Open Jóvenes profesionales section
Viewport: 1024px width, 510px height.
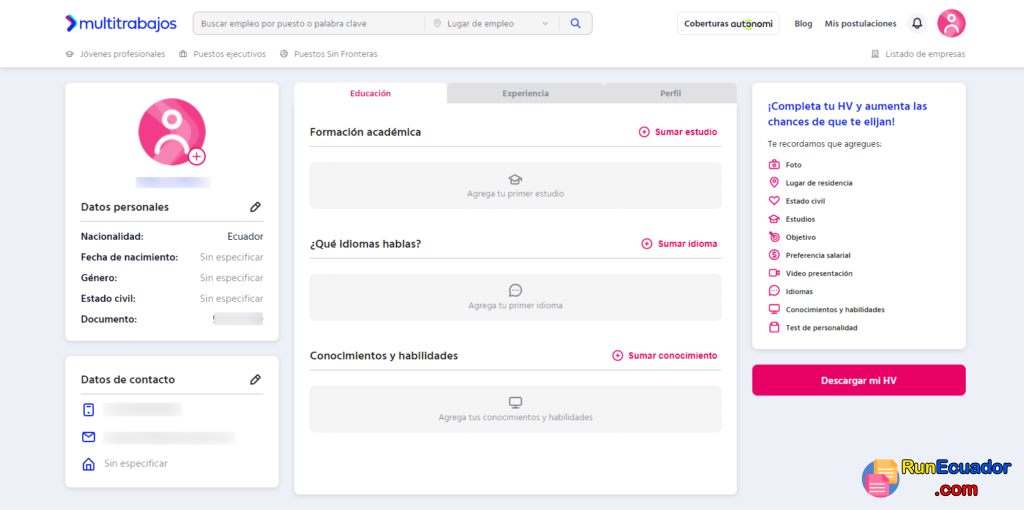tap(116, 54)
